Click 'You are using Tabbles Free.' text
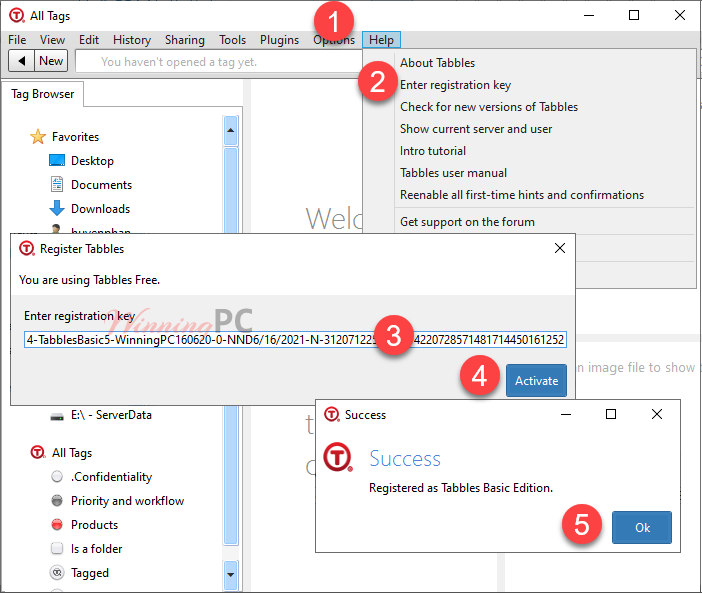 90,280
